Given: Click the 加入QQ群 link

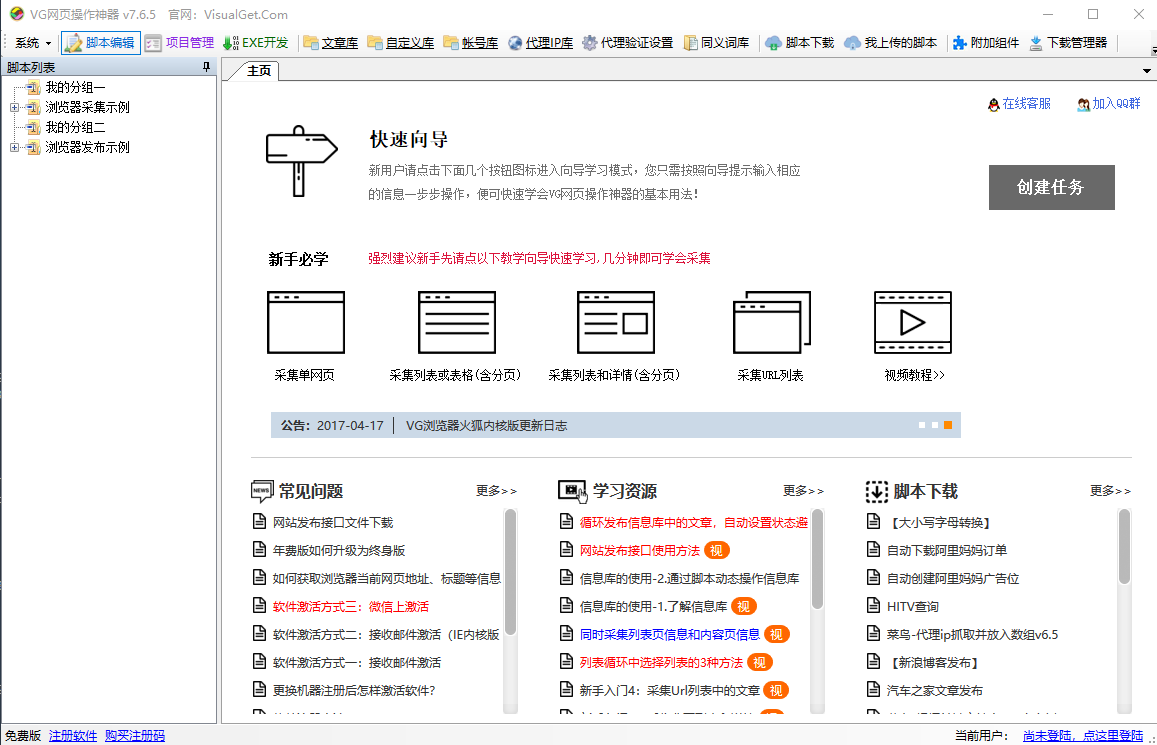Looking at the screenshot, I should coord(1108,104).
